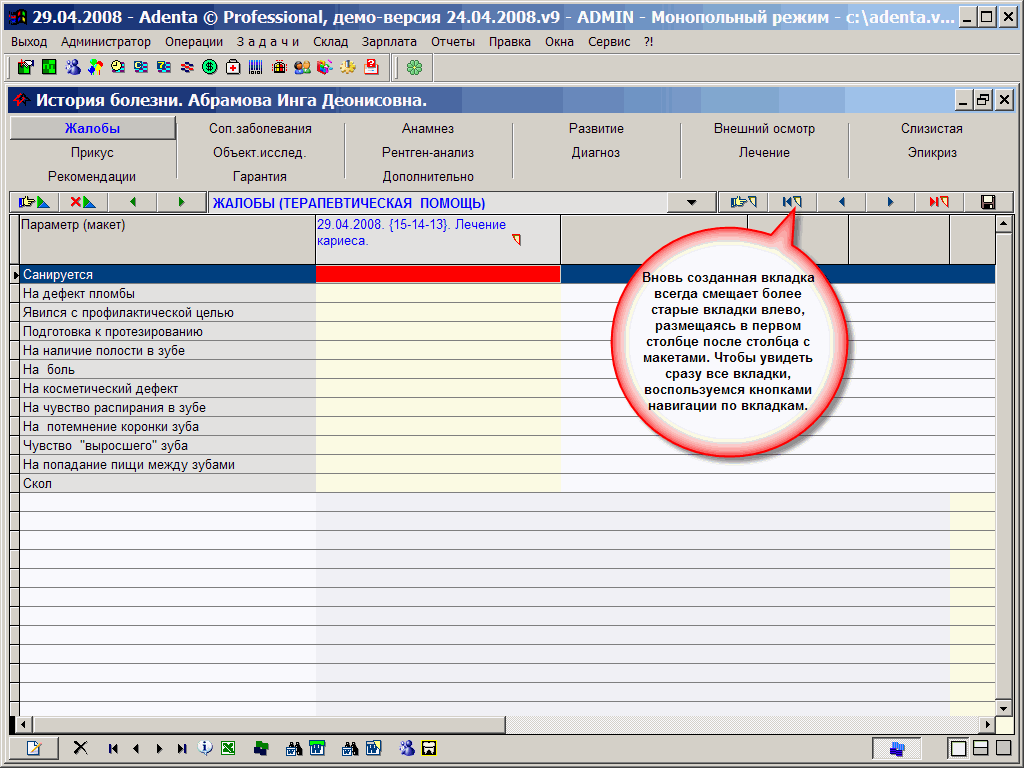Select the Эпикриз tab
Viewport: 1024px width, 768px height.
(x=932, y=152)
